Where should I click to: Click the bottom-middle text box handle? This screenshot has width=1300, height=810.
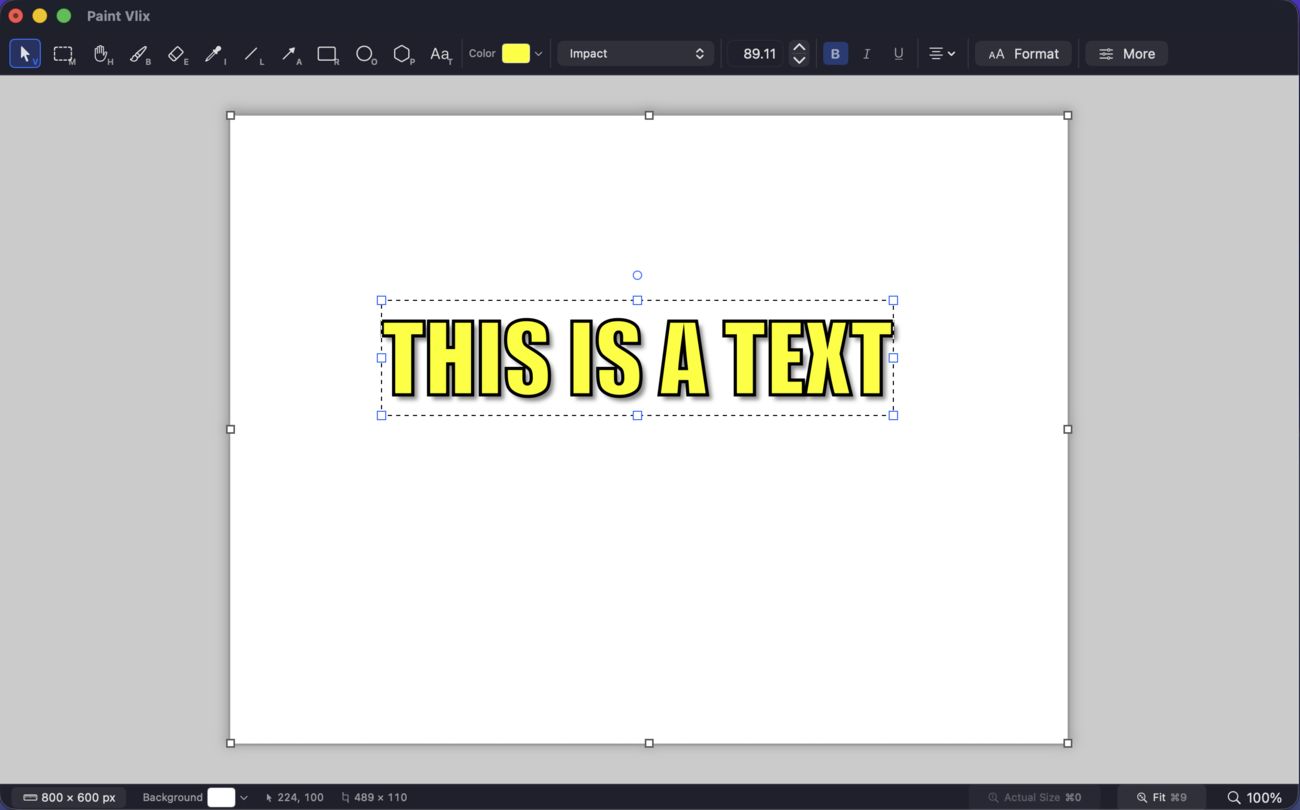pos(637,415)
